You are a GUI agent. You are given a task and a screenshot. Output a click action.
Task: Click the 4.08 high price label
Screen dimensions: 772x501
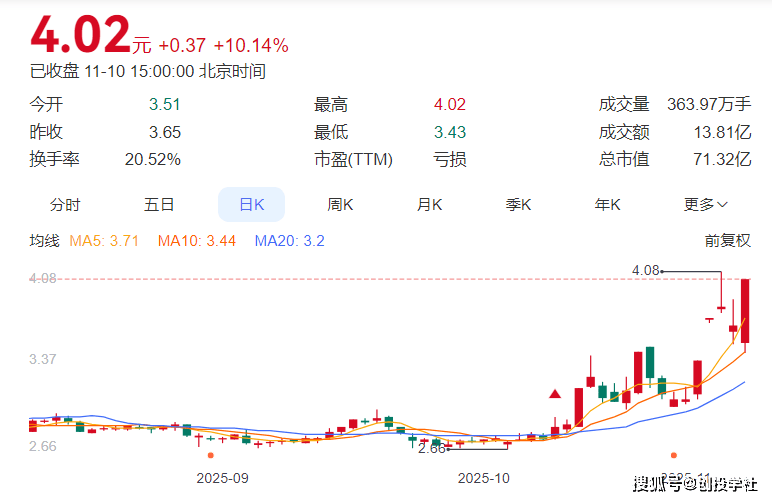click(646, 270)
